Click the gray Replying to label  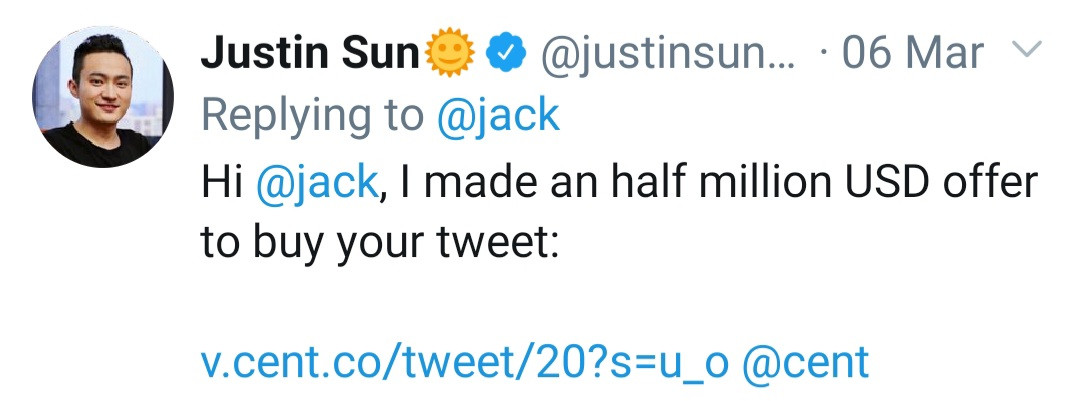coord(312,116)
